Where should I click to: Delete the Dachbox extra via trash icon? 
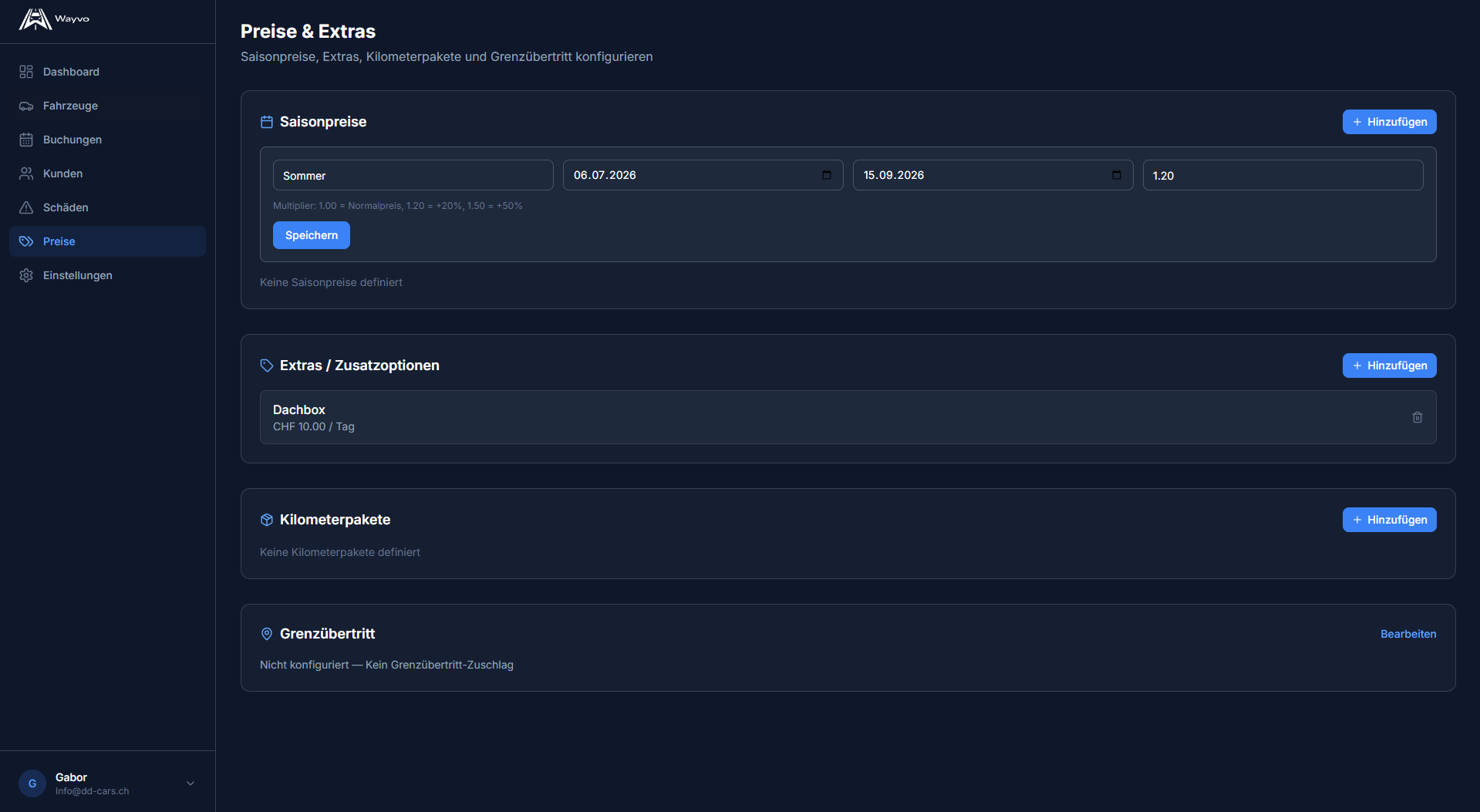(x=1417, y=417)
